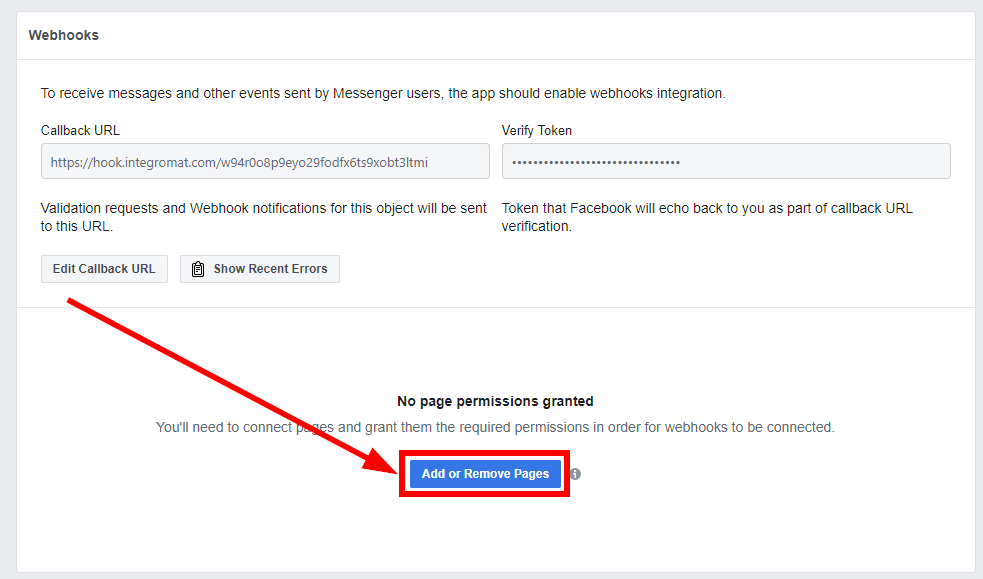Open the Edit Callback URL dialog
This screenshot has height=579, width=983.
tap(104, 269)
